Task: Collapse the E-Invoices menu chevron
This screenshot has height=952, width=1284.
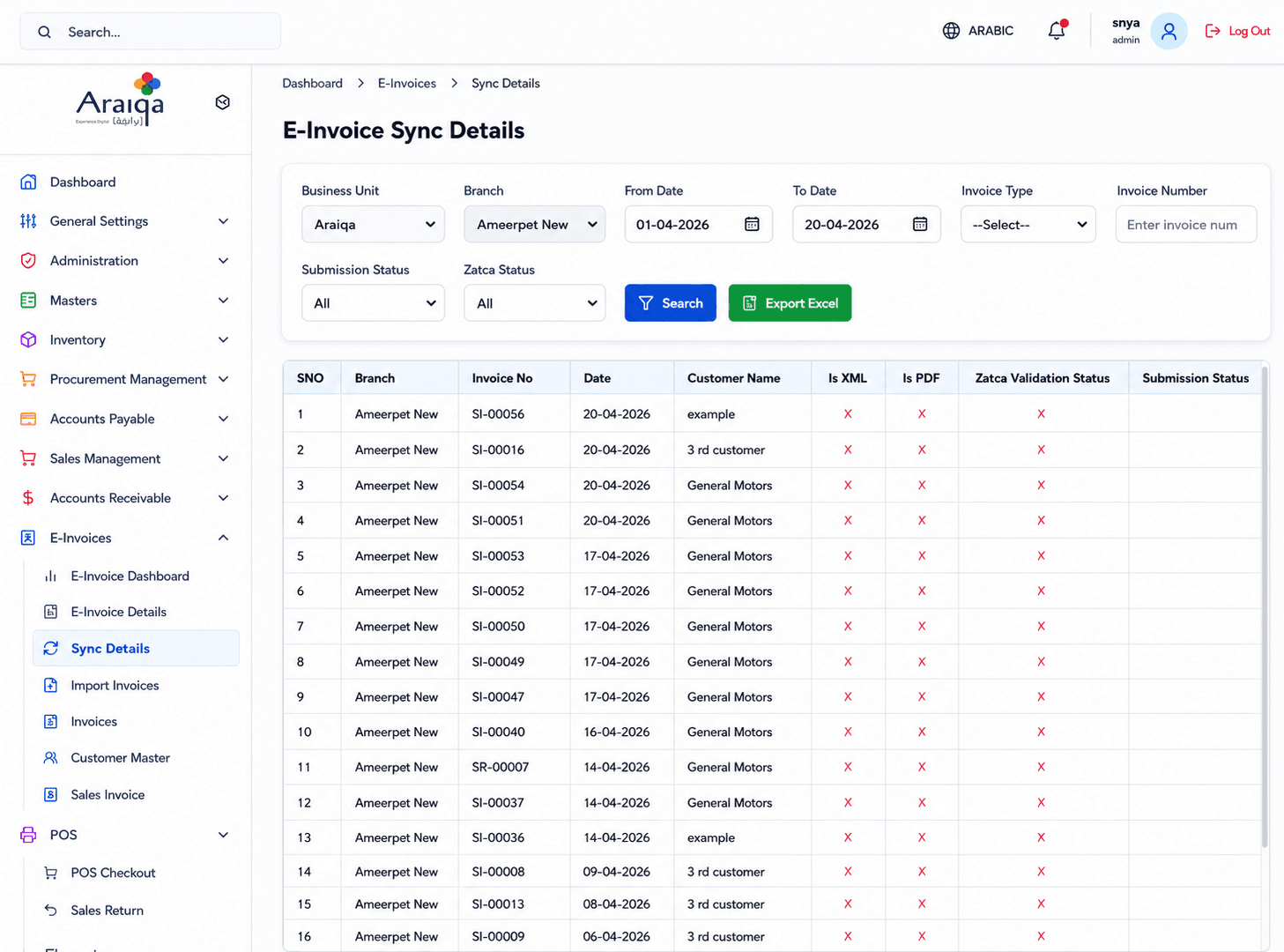Action: pyautogui.click(x=223, y=538)
